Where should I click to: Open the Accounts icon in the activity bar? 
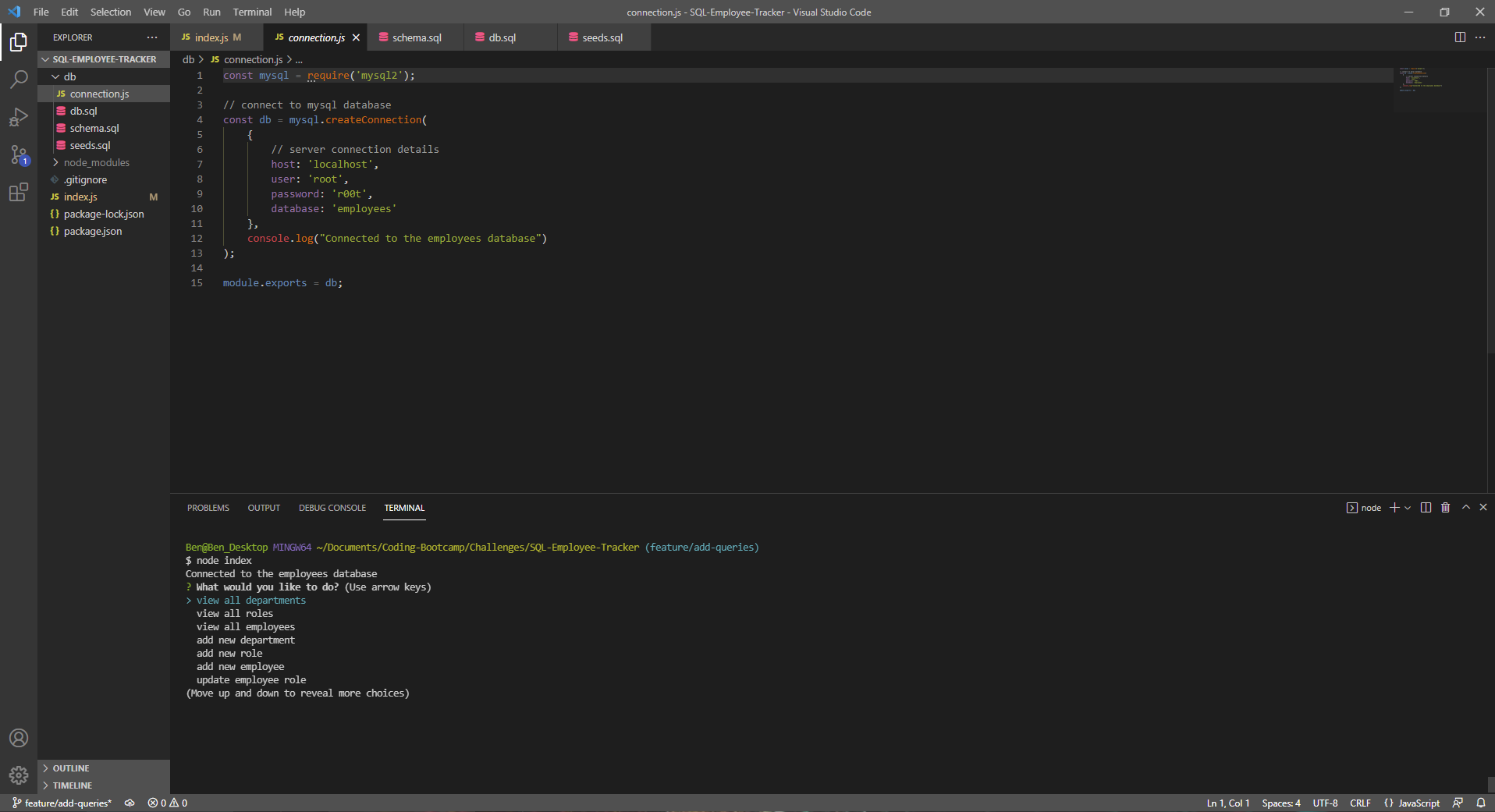coord(19,738)
